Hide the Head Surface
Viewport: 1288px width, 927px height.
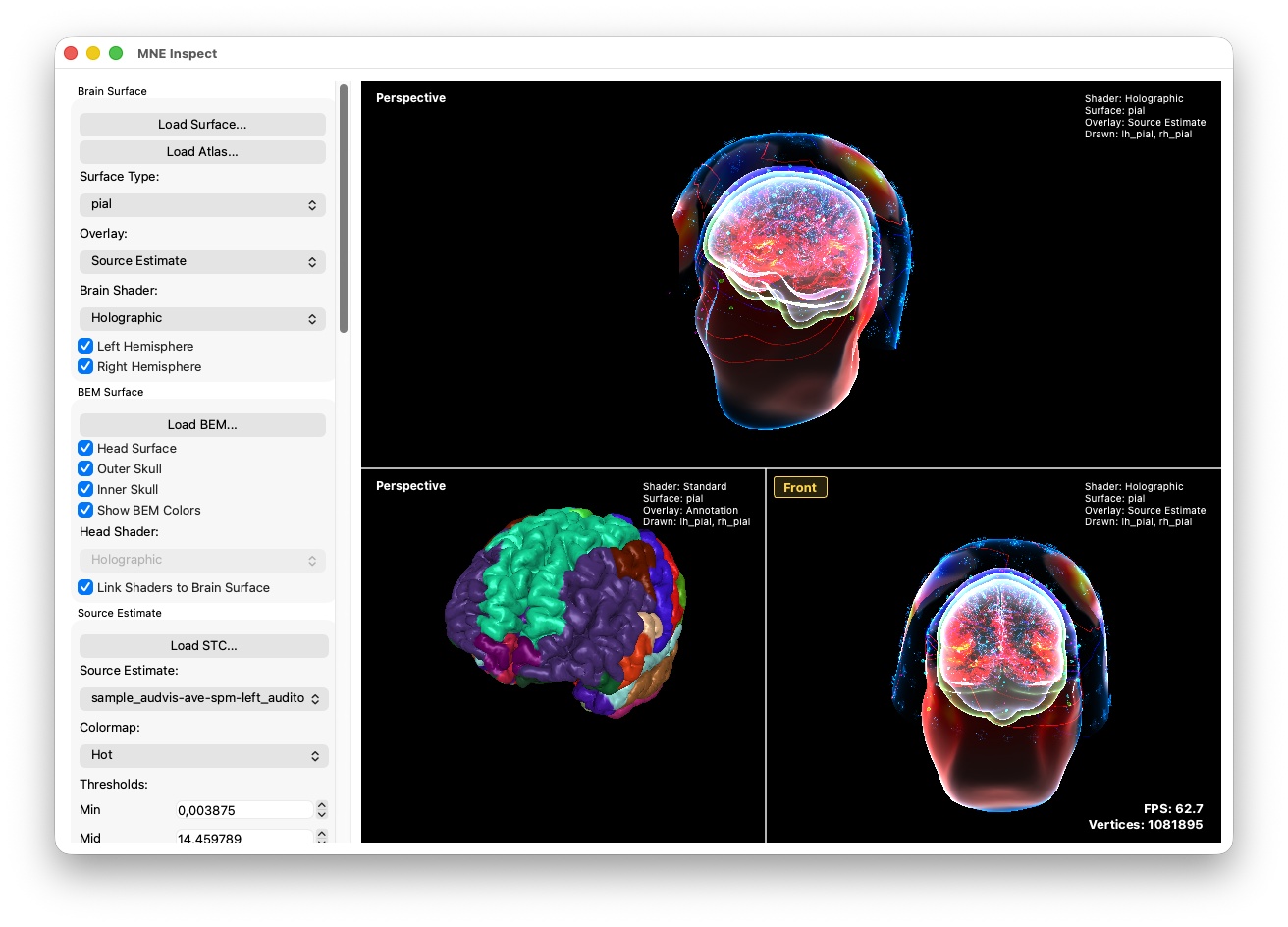coord(85,448)
